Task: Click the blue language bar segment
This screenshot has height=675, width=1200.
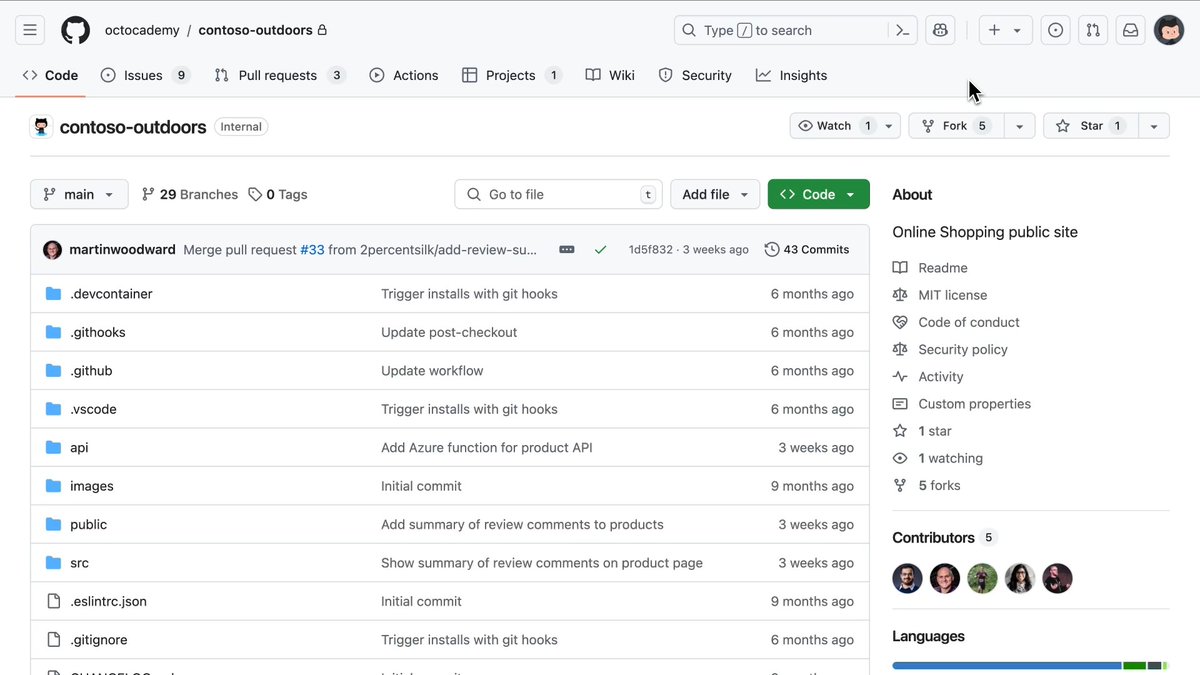Action: (x=1006, y=665)
